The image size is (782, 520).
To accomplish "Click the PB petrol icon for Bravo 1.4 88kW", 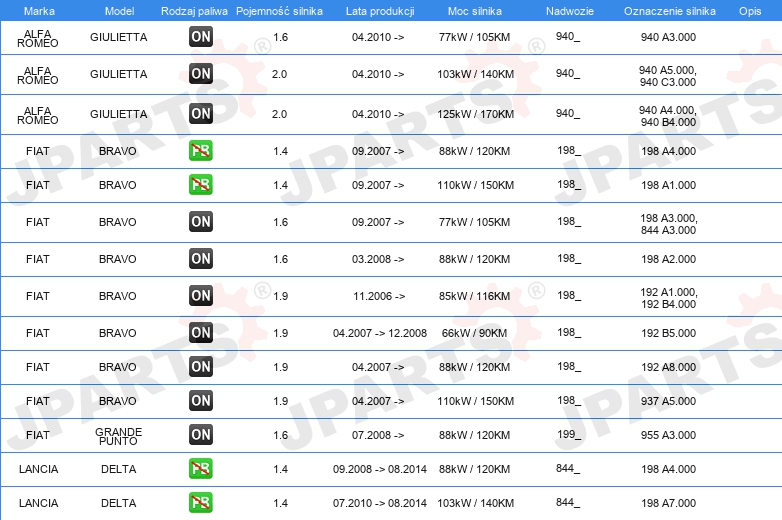I will [x=201, y=151].
